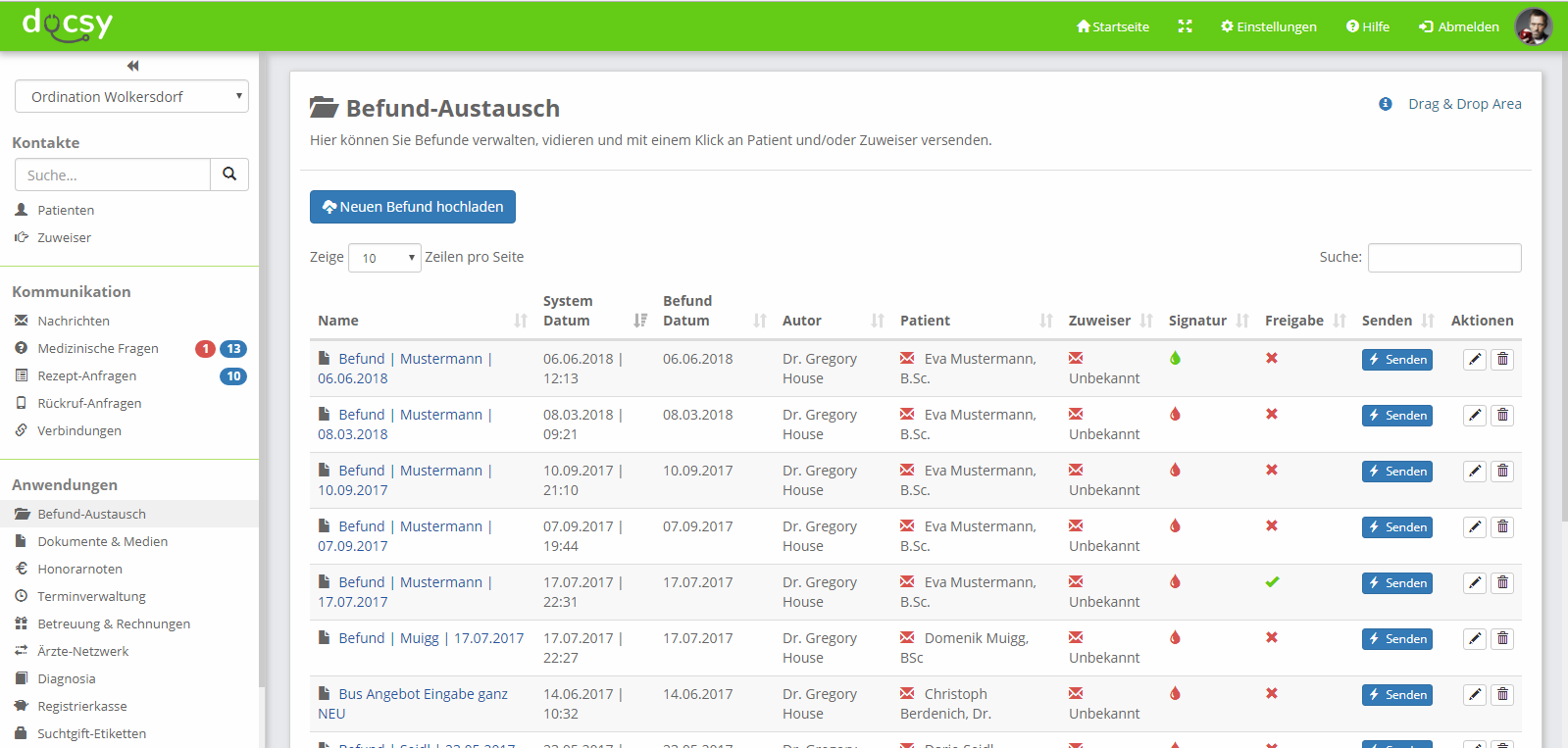
Task: Open the Ordination Wolkersdorf dropdown
Action: pos(131,96)
